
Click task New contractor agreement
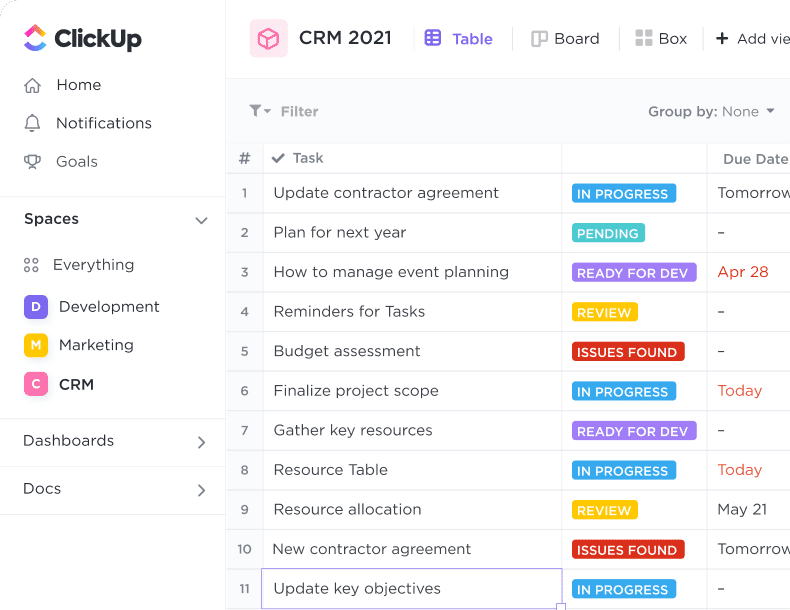[372, 549]
